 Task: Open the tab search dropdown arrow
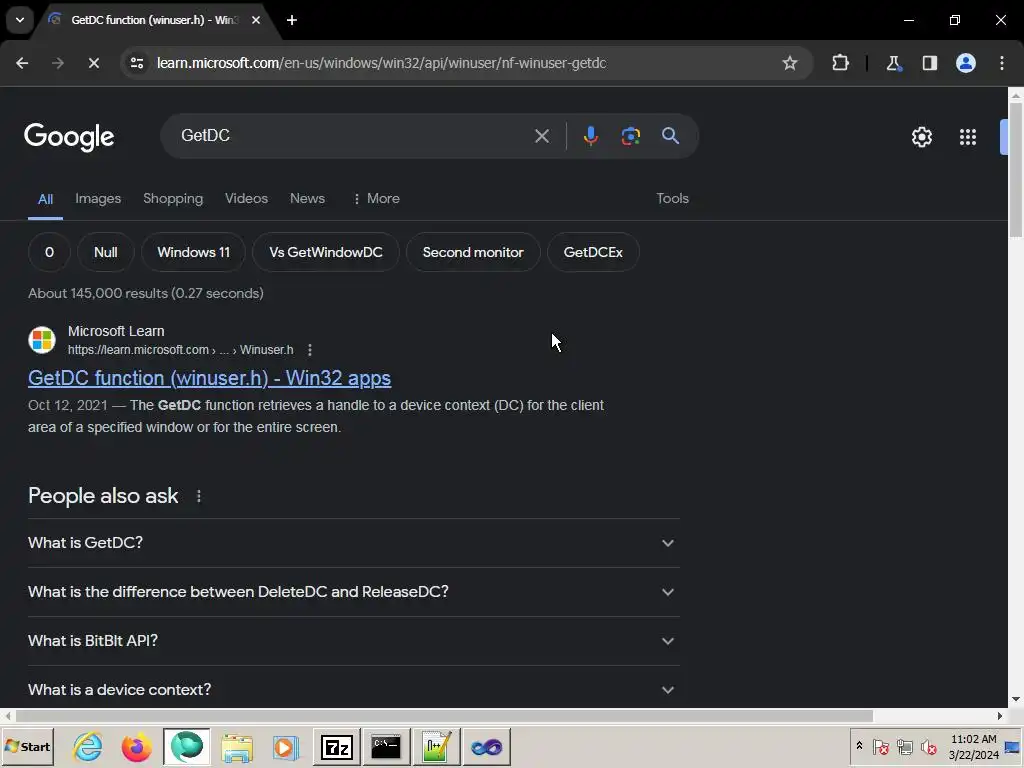coord(20,20)
